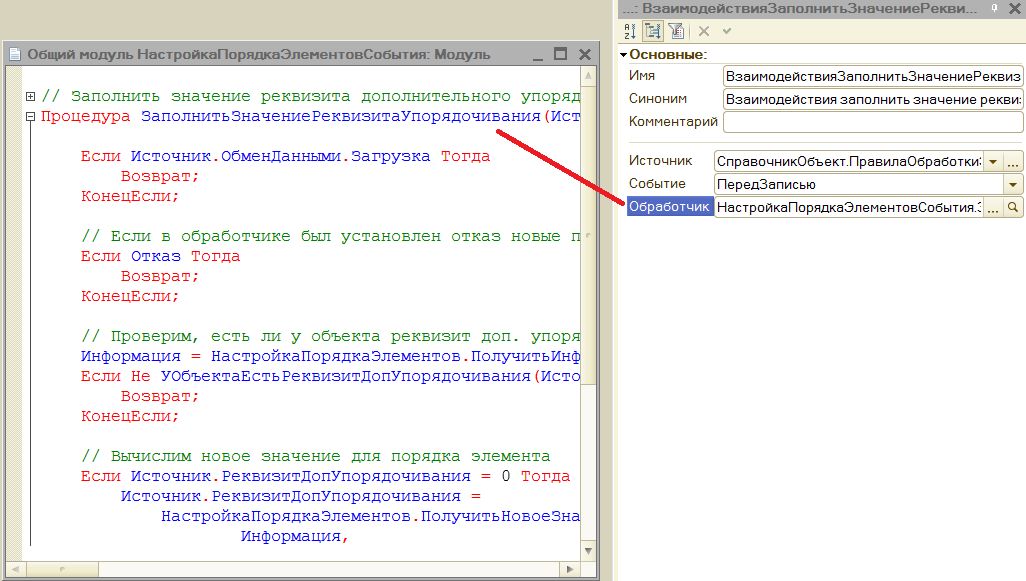Image resolution: width=1026 pixels, height=581 pixels.
Task: Click the ellipsis button next to Обработчик
Action: pyautogui.click(x=993, y=207)
